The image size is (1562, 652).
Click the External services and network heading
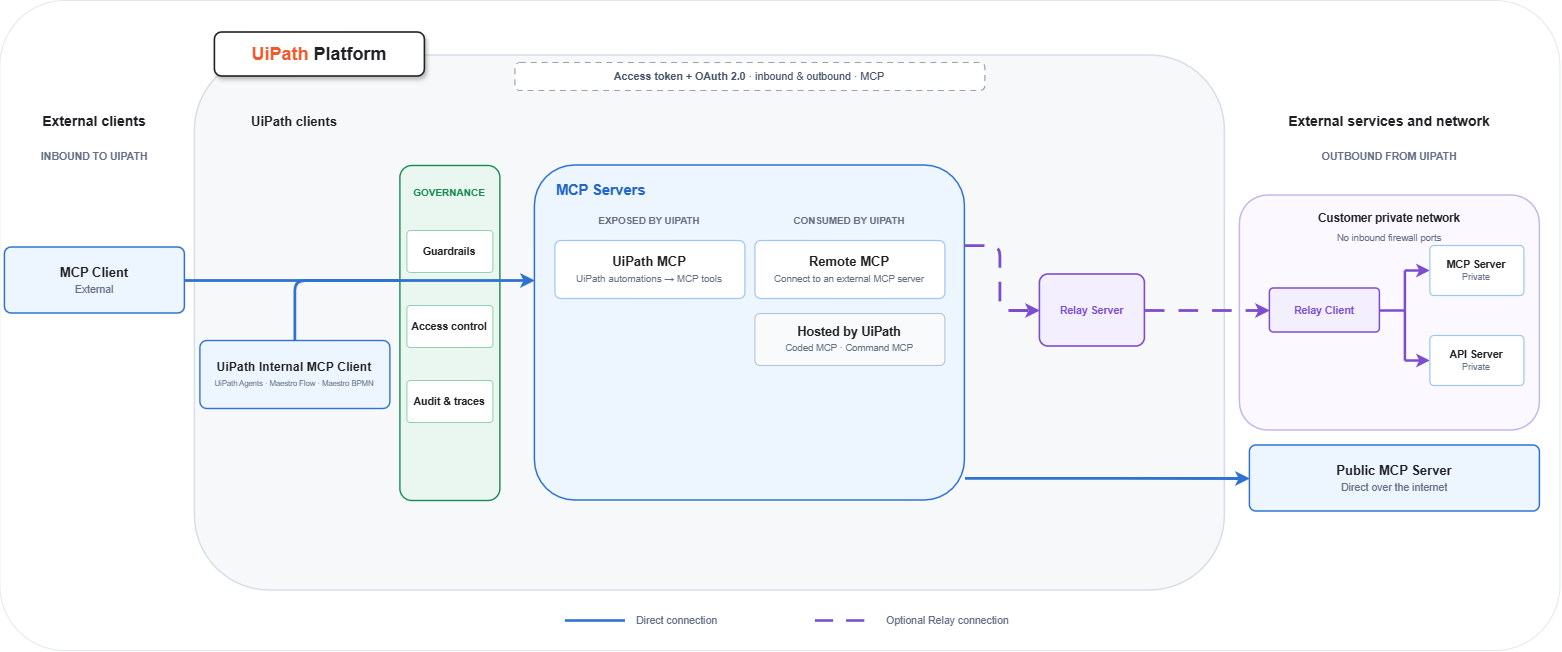1389,121
